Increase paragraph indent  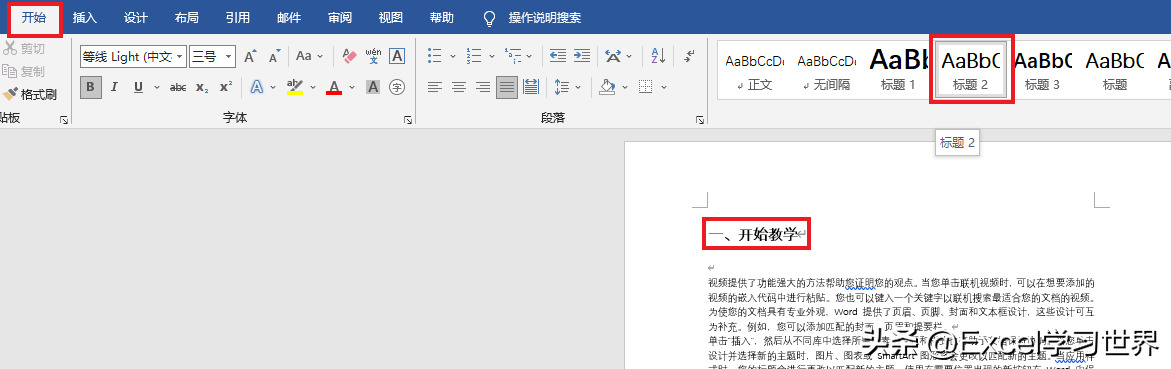pos(581,56)
